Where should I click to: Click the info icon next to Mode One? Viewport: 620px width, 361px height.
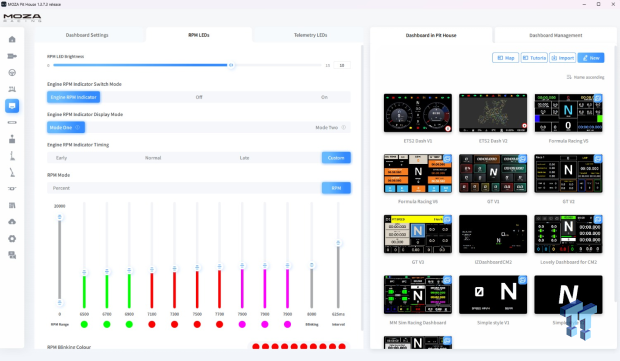pyautogui.click(x=78, y=127)
